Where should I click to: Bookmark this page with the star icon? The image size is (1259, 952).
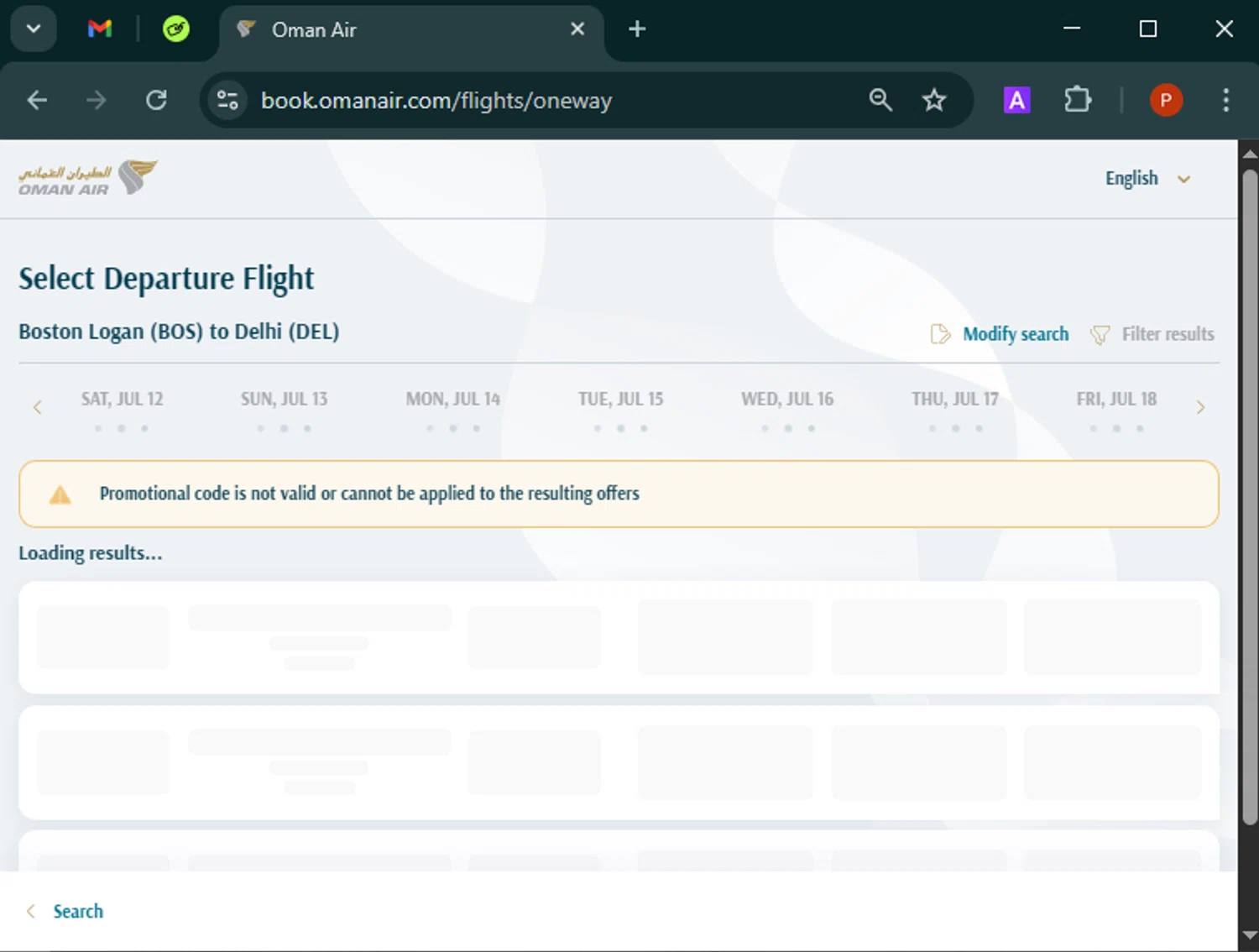point(934,101)
